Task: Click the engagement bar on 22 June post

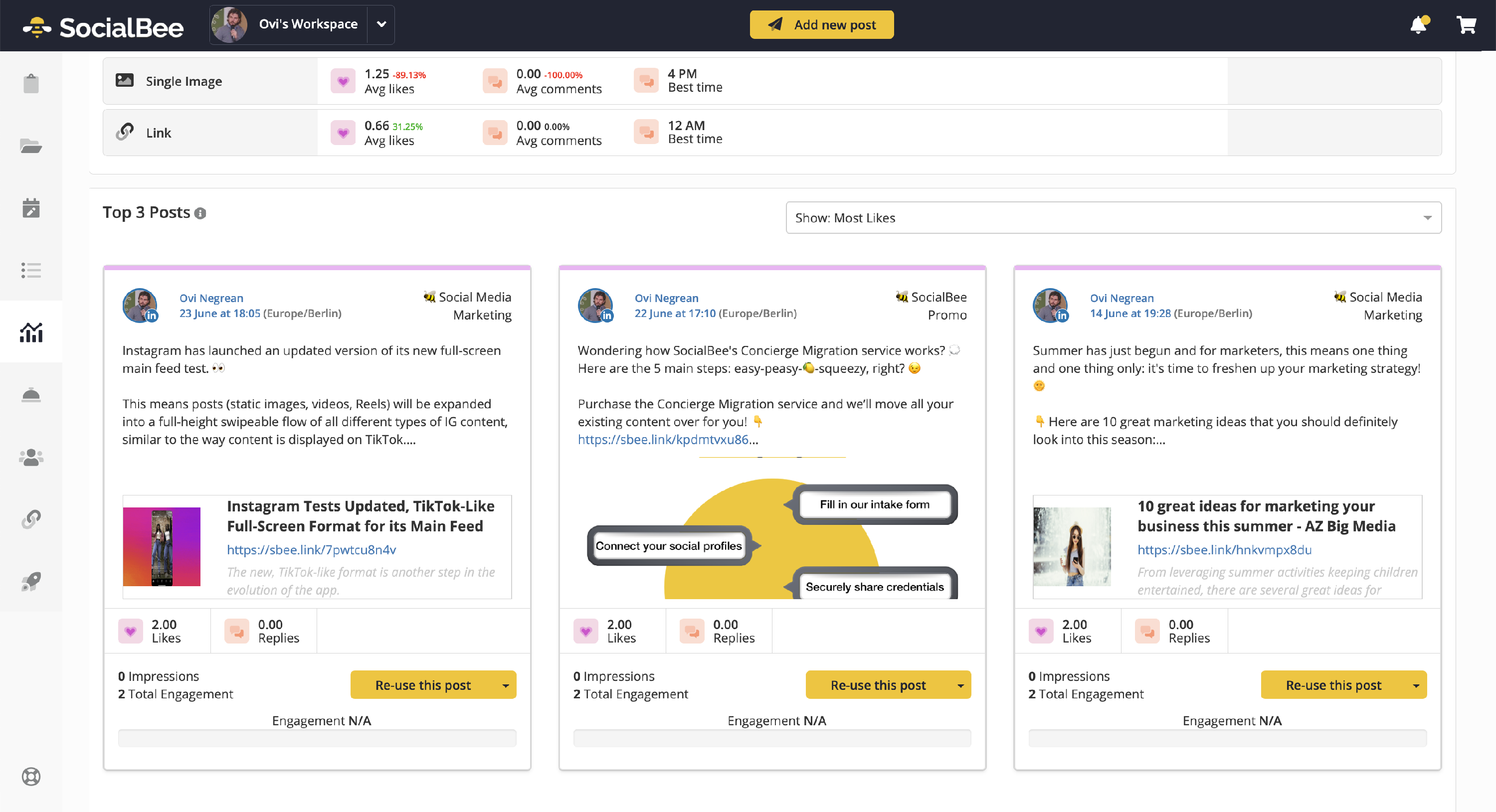Action: (772, 738)
